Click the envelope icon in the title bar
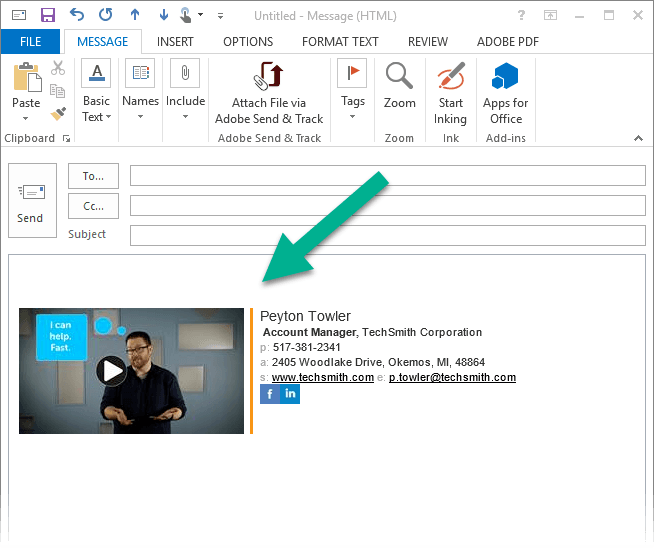Viewport: 654px width, 549px height. pyautogui.click(x=19, y=15)
